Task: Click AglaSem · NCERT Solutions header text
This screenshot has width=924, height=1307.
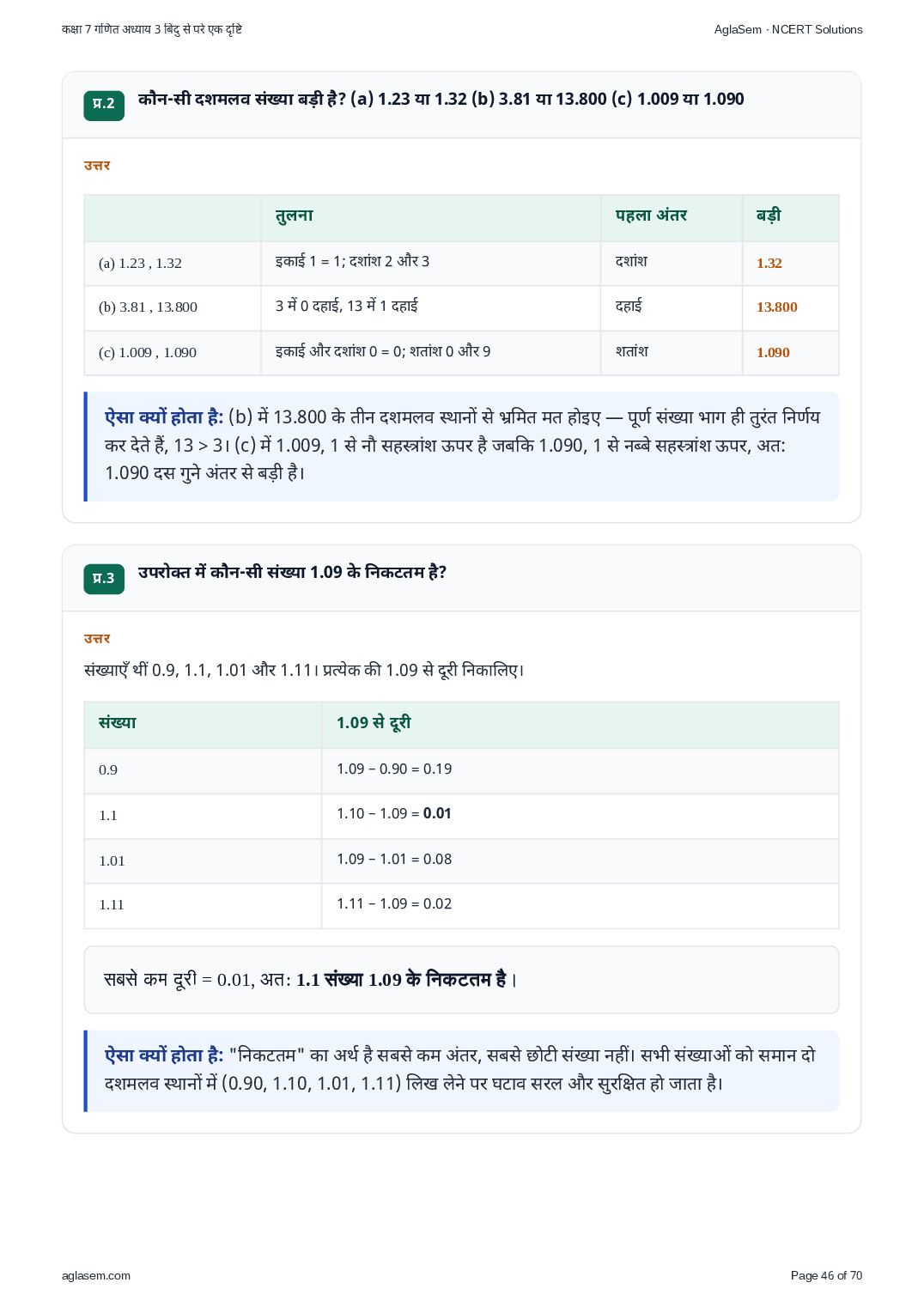Action: (x=788, y=29)
